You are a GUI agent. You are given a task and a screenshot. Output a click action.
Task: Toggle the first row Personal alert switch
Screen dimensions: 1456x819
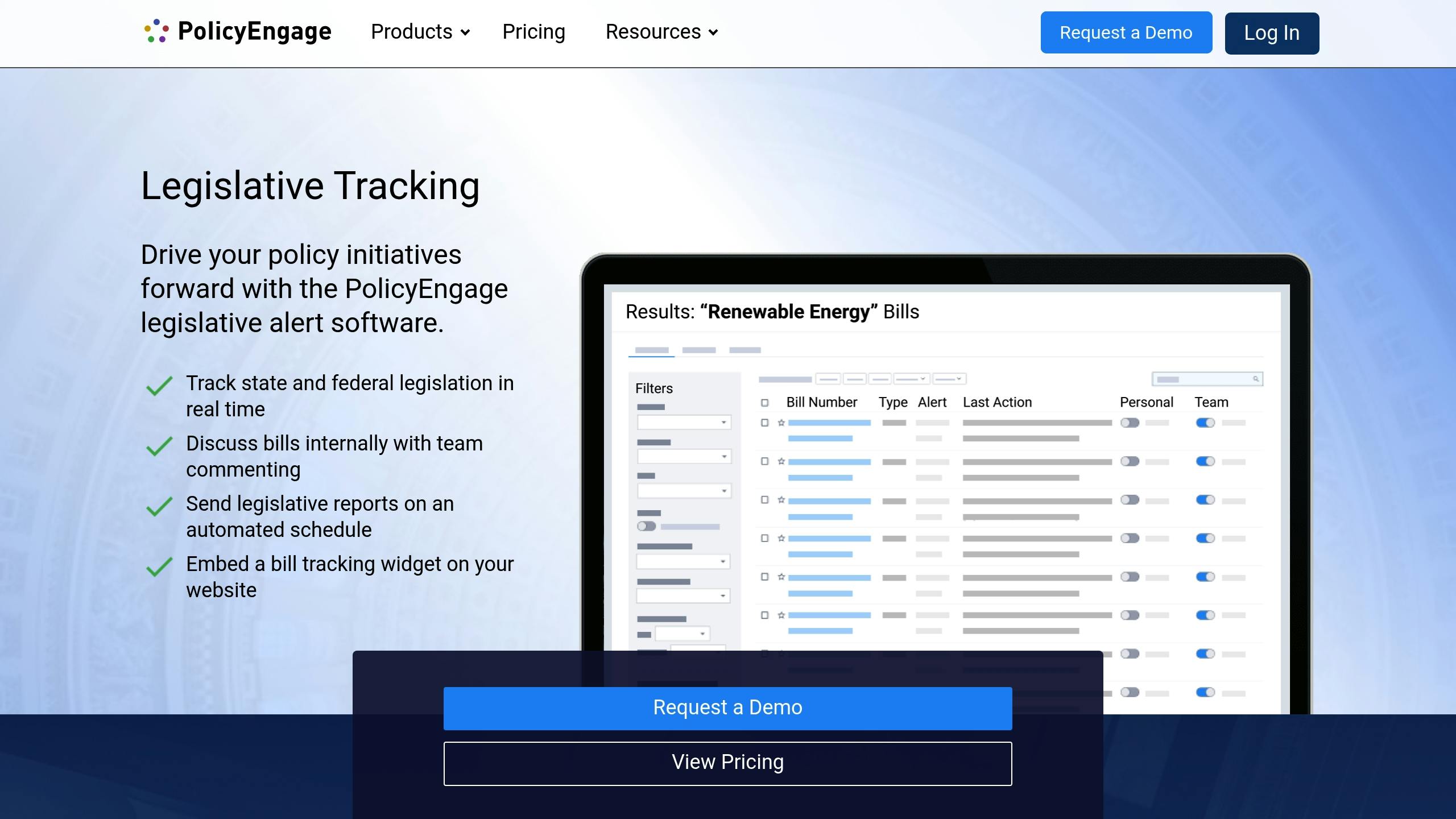pos(1130,423)
